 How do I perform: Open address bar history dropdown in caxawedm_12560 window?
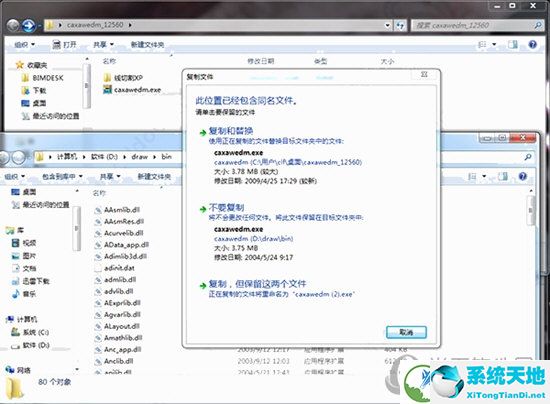[387, 25]
